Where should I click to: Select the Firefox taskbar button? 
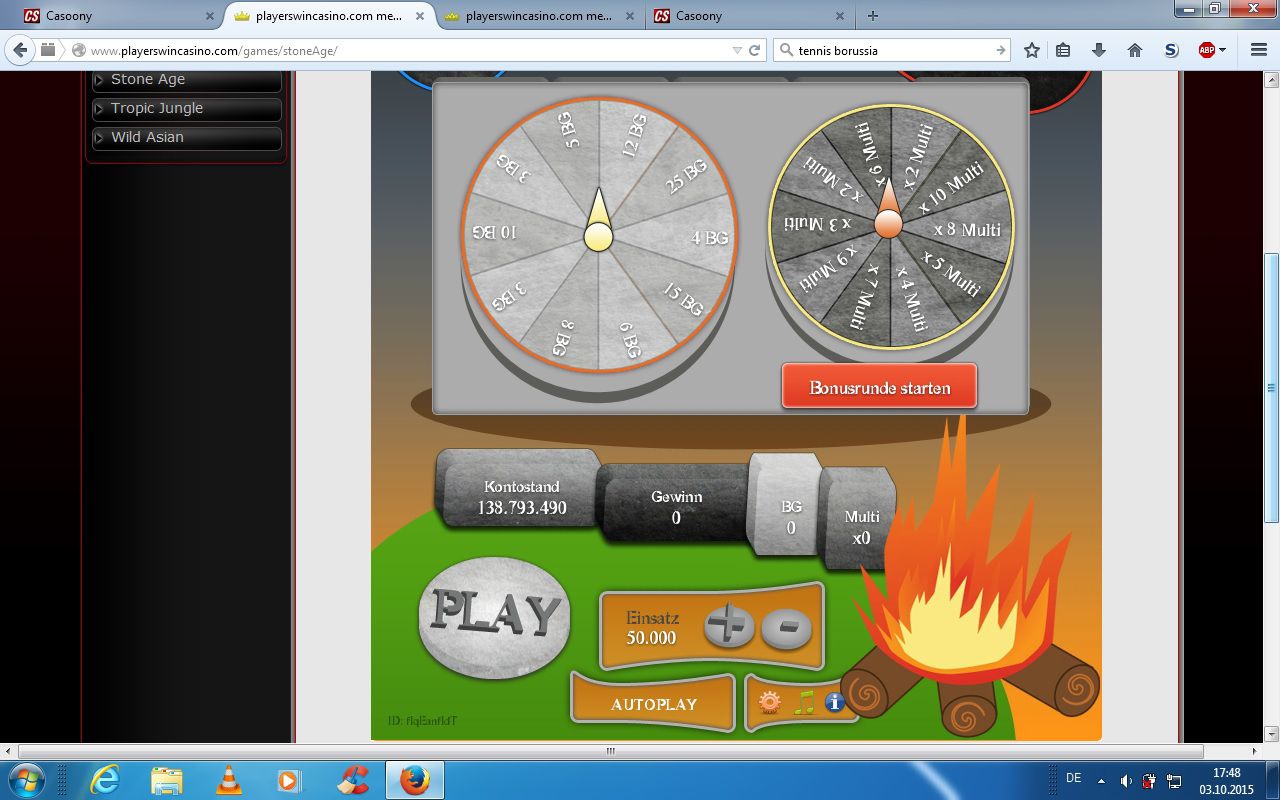(414, 780)
